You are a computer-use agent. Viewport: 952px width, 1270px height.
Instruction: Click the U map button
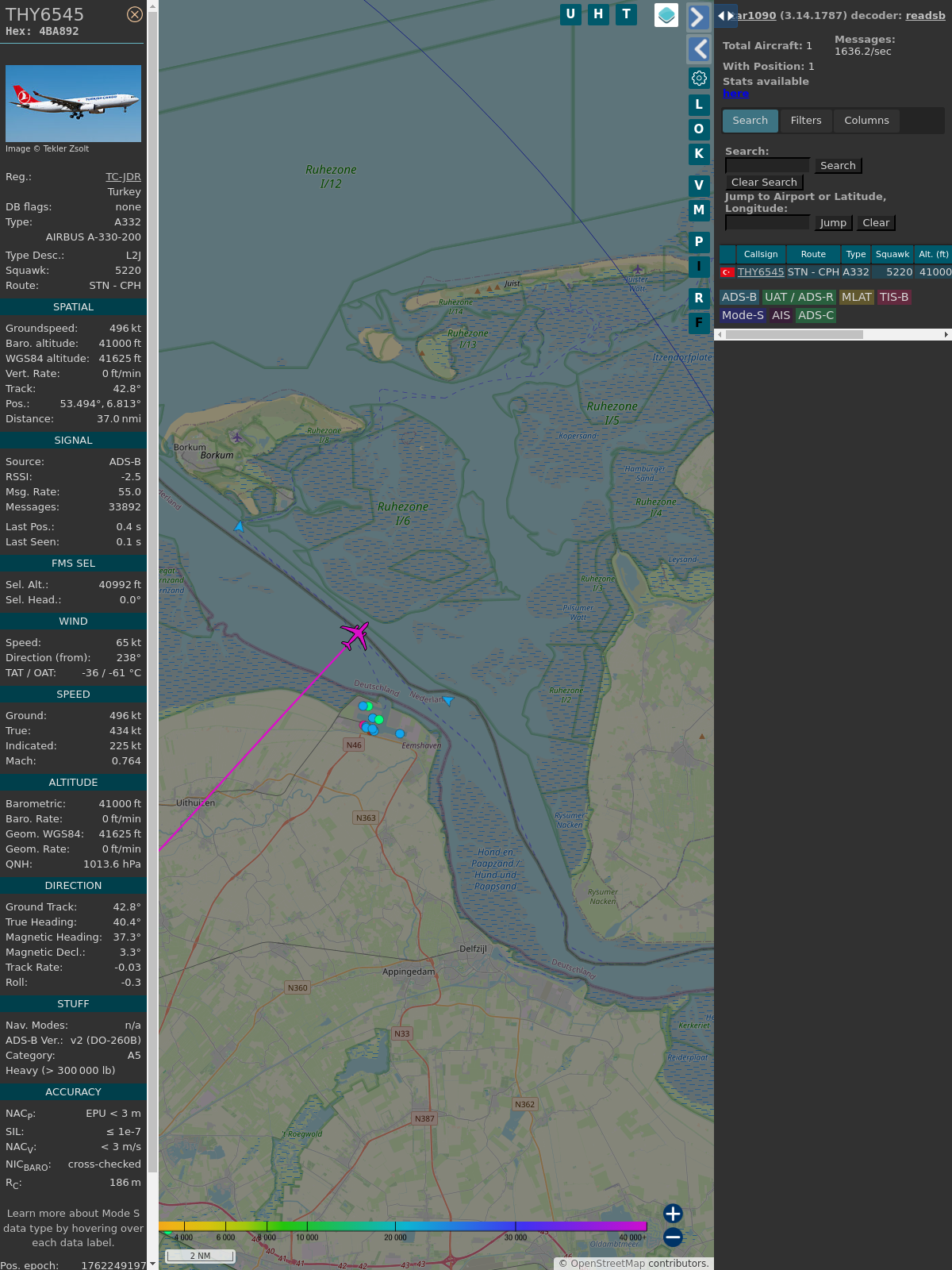570,14
